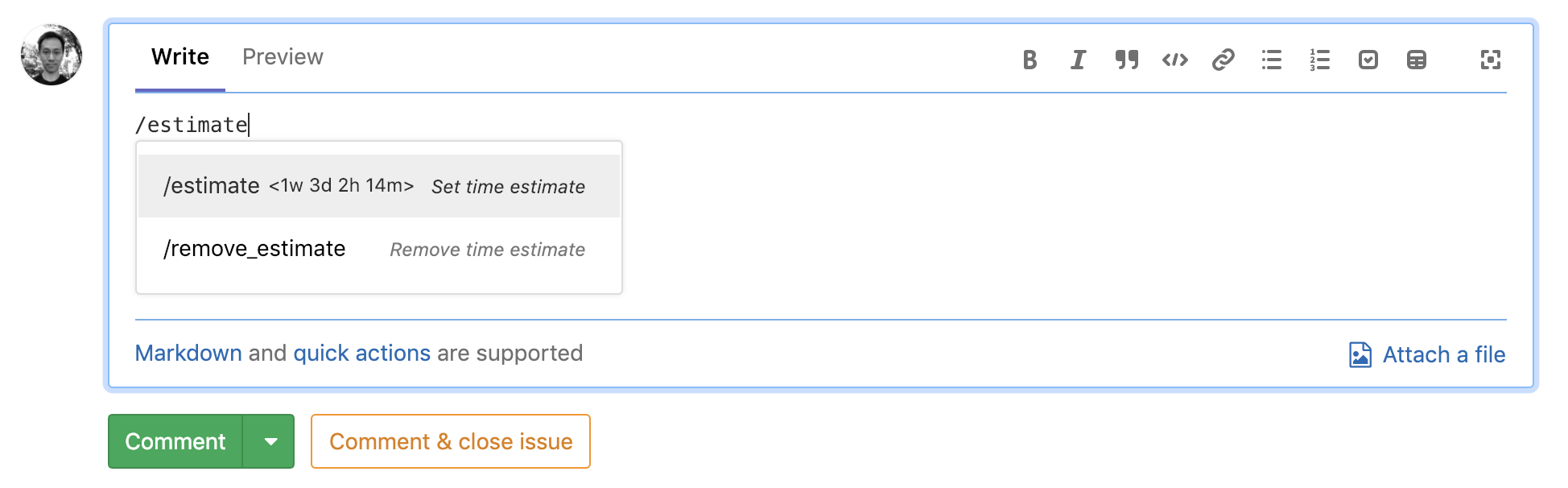This screenshot has width=1568, height=488.
Task: Add a numbered list
Action: coord(1319,60)
